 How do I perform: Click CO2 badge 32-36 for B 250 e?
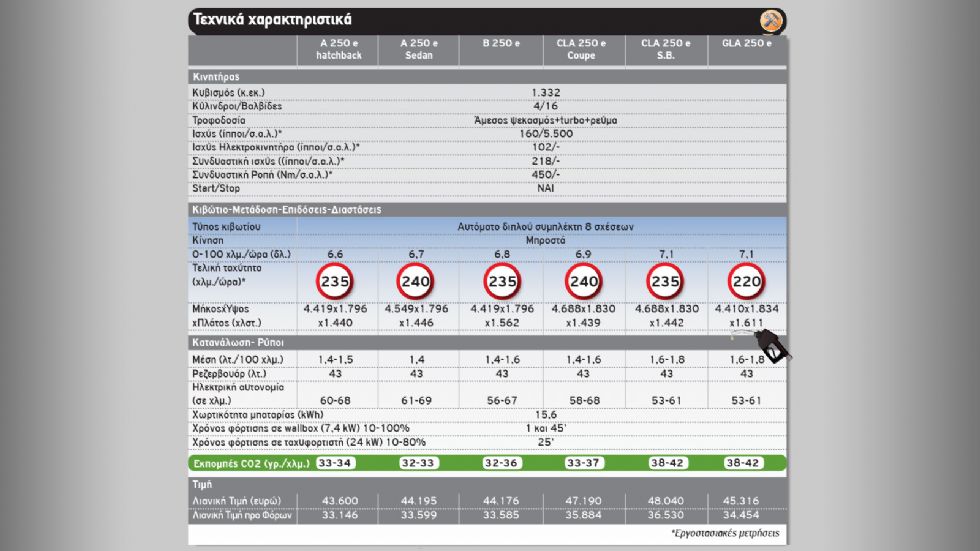[x=502, y=463]
